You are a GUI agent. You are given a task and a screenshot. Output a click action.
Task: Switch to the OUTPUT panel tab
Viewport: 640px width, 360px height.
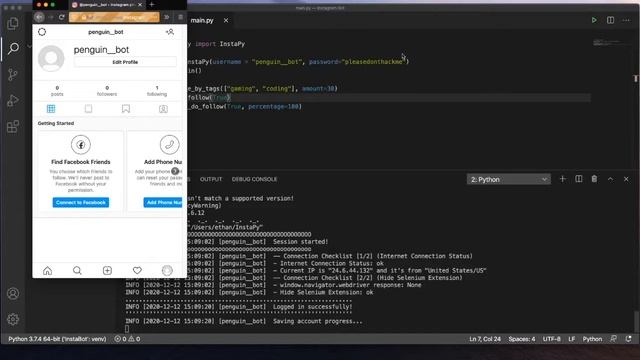(x=211, y=179)
